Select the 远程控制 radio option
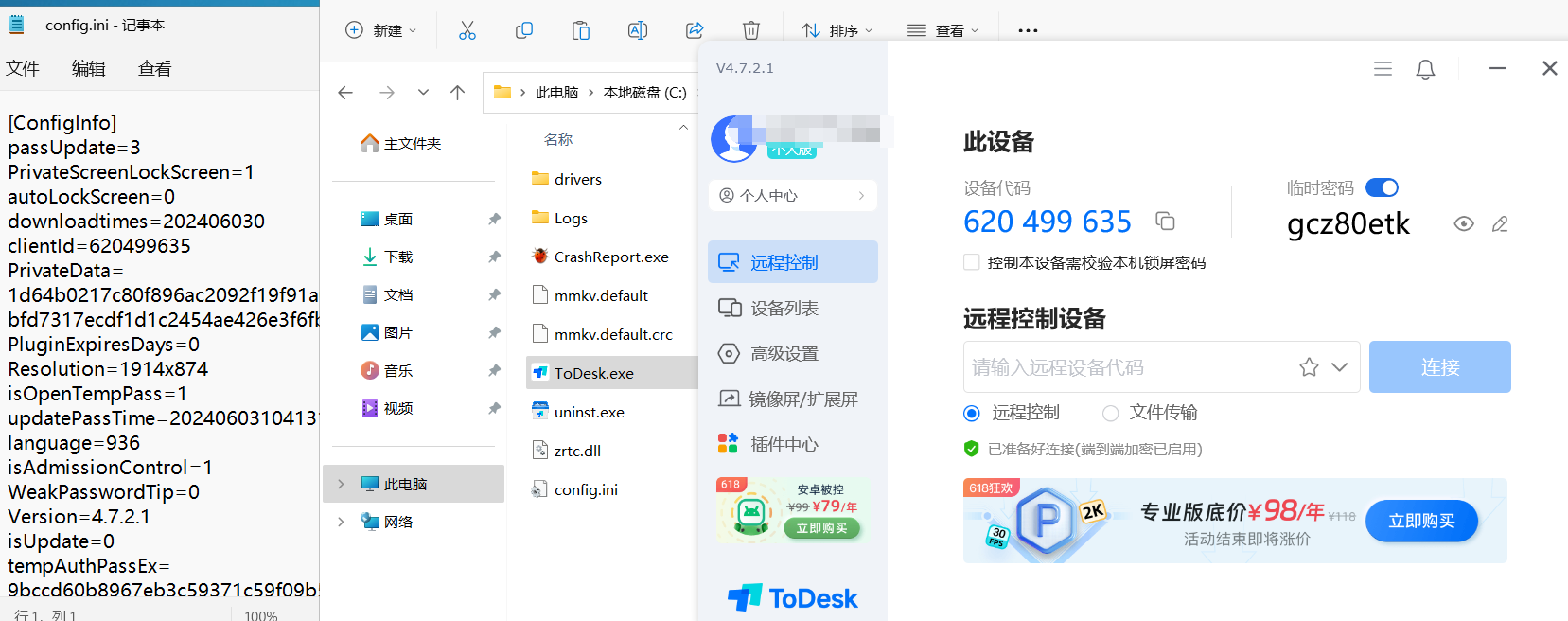1568x621 pixels. pyautogui.click(x=971, y=413)
